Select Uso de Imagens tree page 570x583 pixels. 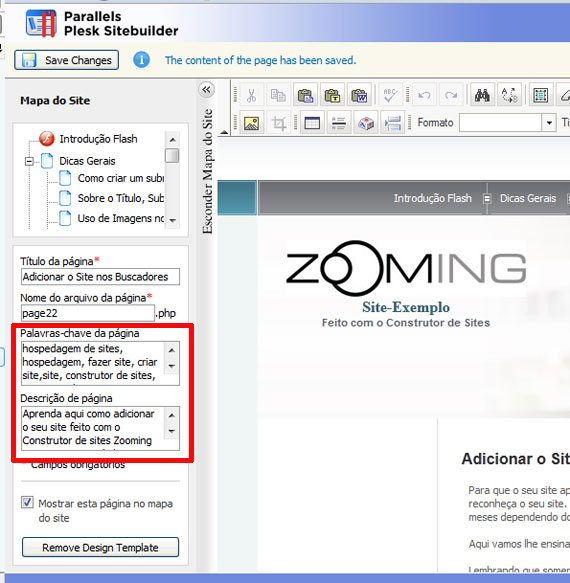[x=121, y=218]
